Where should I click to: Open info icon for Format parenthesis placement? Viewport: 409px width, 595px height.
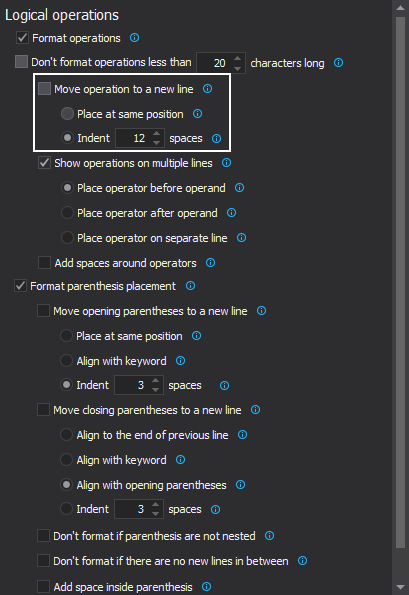190,286
